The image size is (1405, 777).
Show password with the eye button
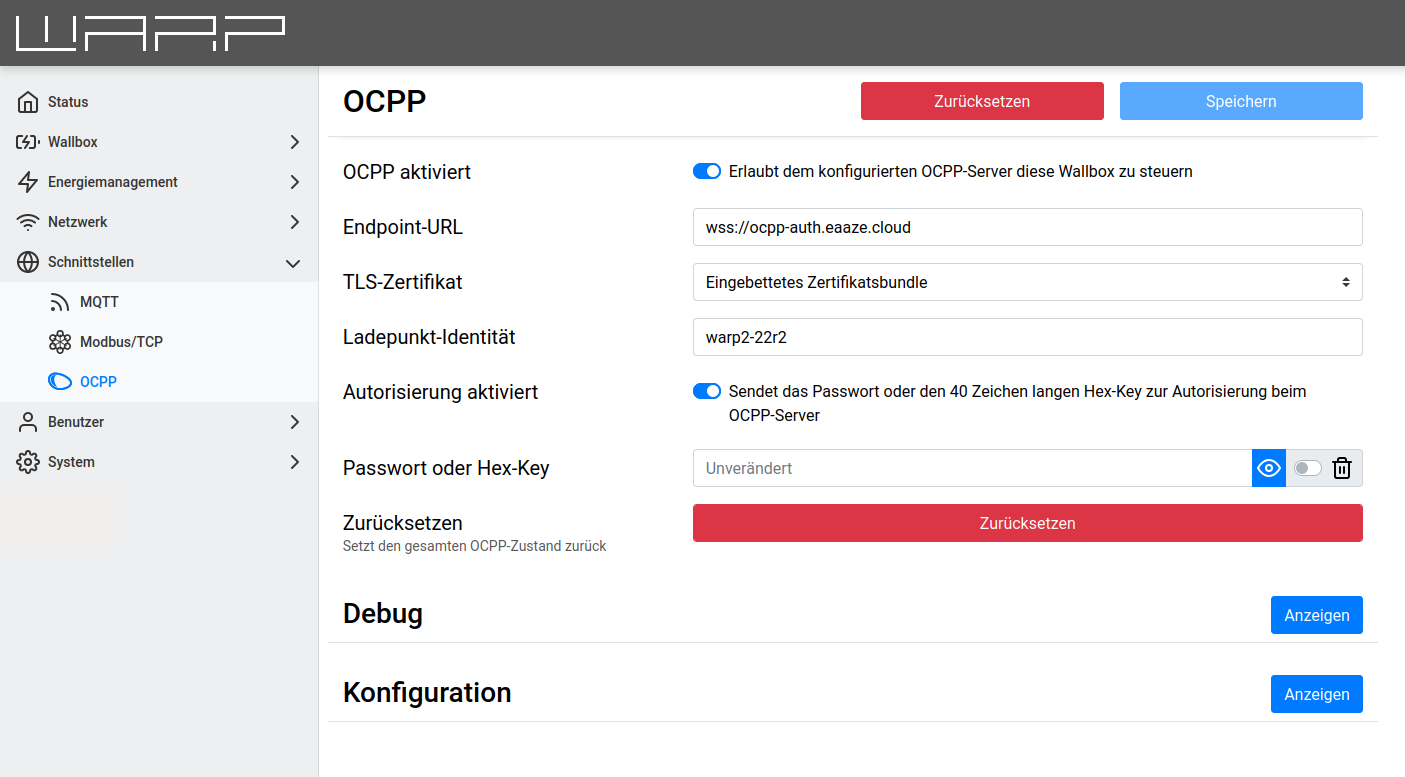(1269, 468)
